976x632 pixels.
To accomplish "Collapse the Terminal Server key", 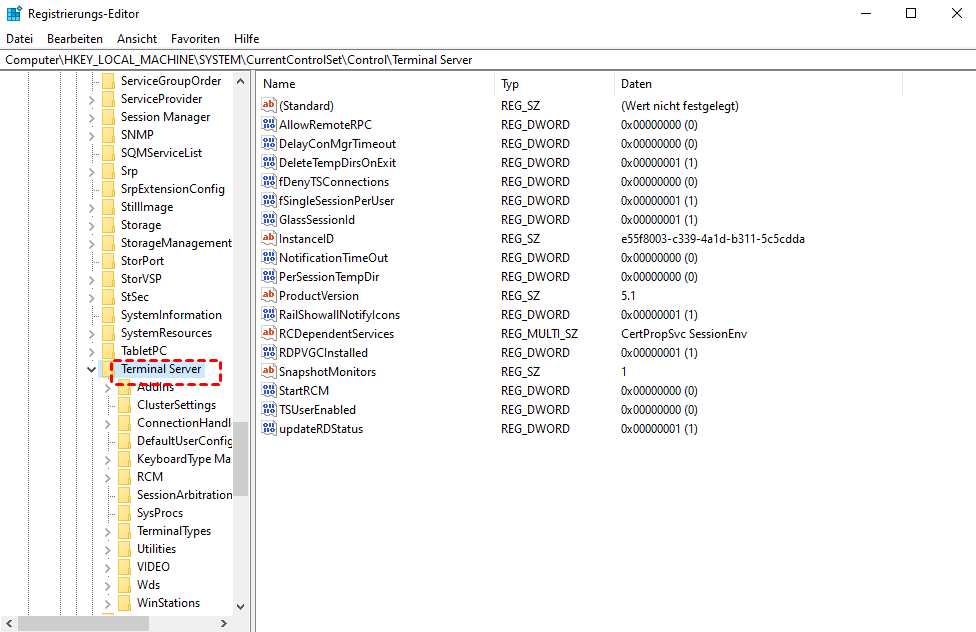I will point(92,370).
